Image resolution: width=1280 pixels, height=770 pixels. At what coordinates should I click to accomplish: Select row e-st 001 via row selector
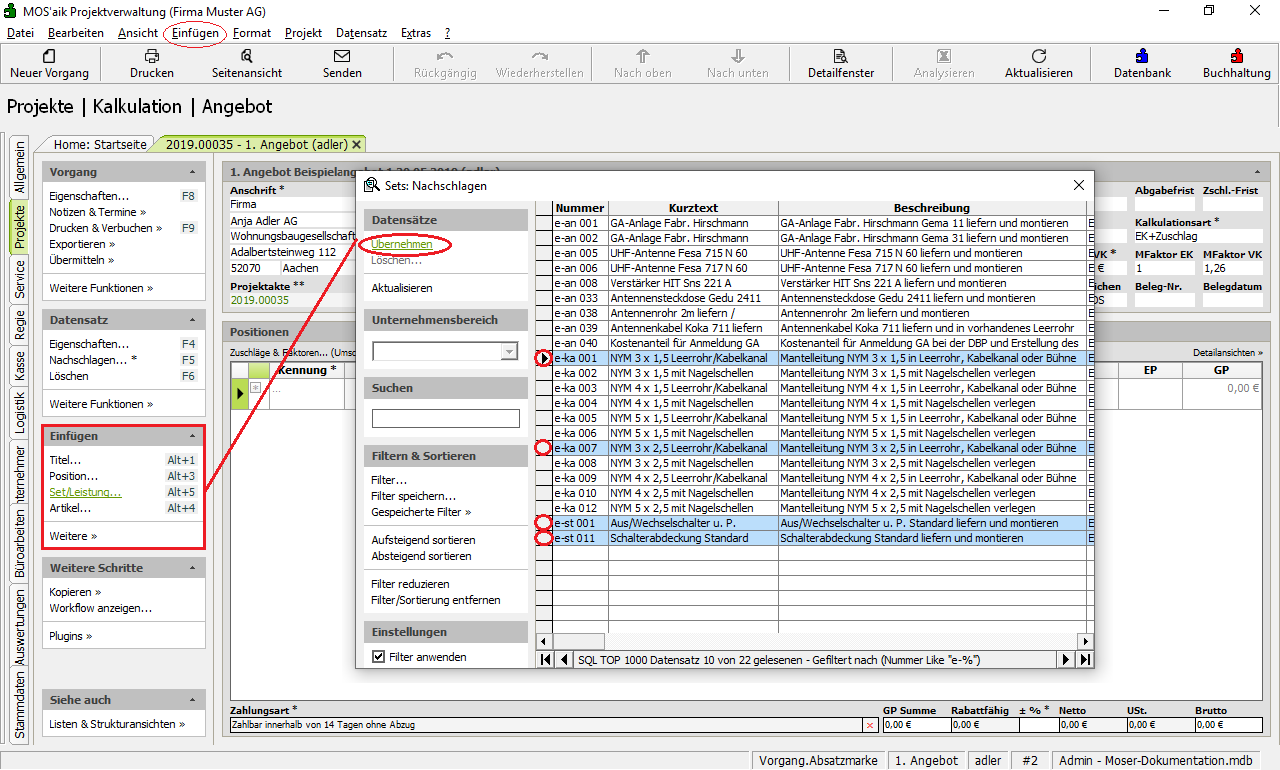544,523
